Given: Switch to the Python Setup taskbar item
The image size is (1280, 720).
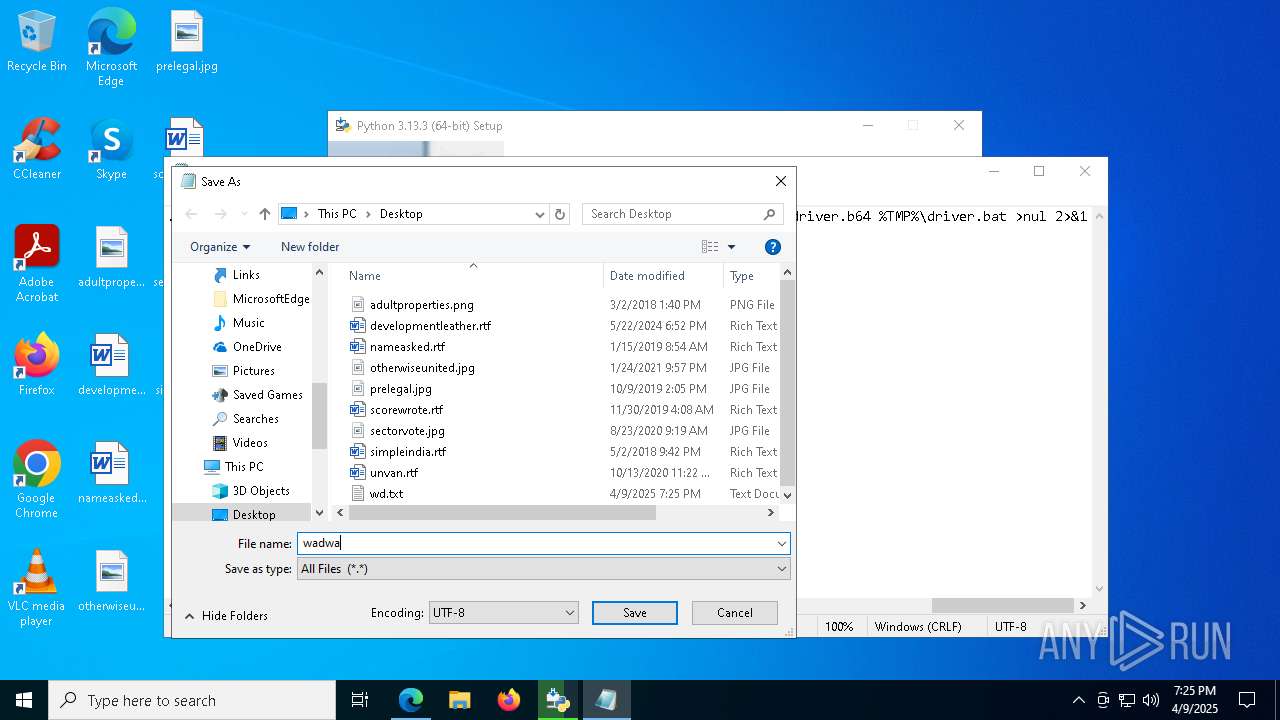Looking at the screenshot, I should pos(557,700).
